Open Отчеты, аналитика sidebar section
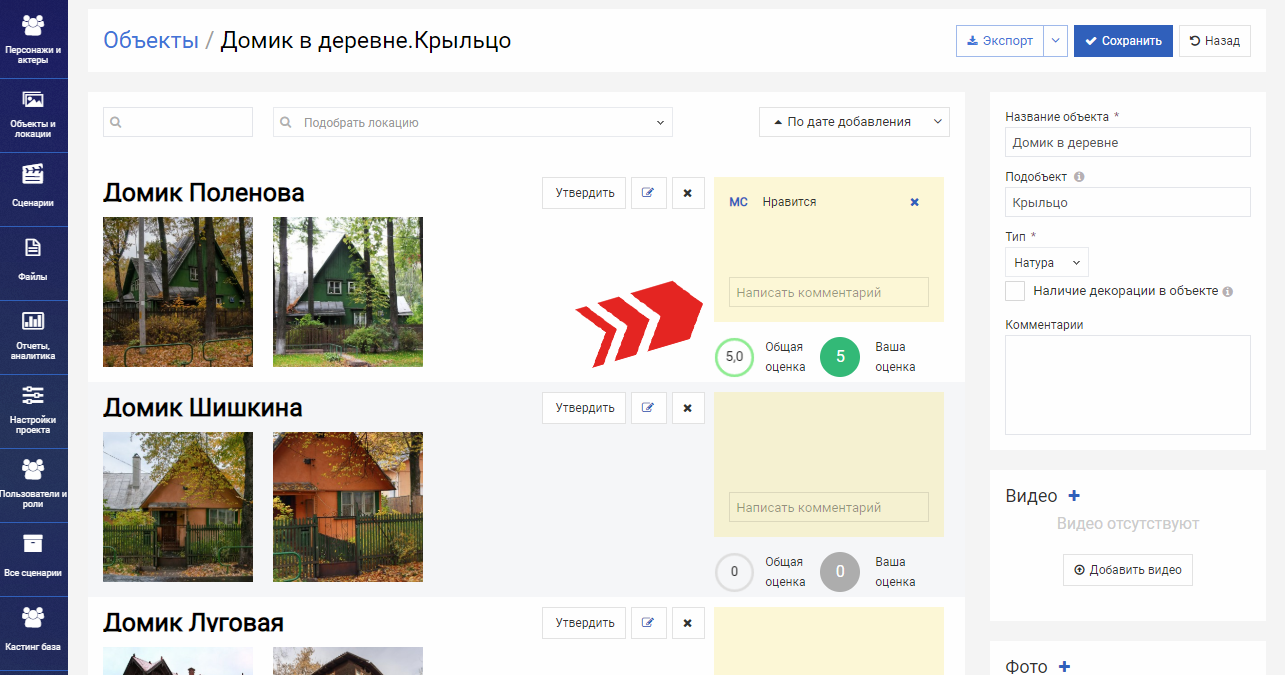The image size is (1285, 675). coord(33,337)
